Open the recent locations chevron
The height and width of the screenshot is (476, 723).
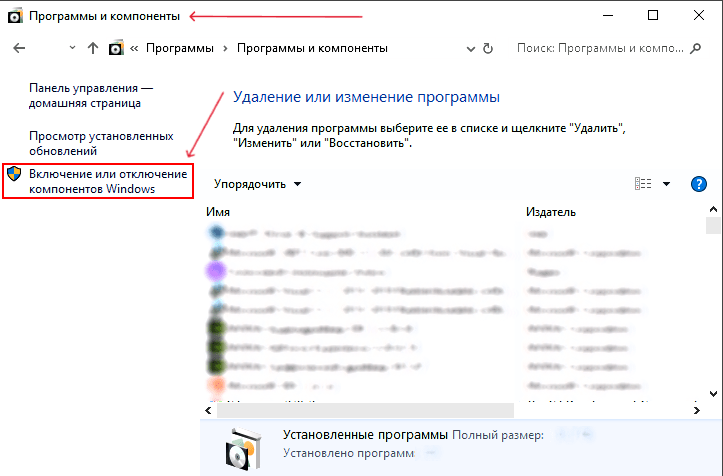(x=72, y=48)
